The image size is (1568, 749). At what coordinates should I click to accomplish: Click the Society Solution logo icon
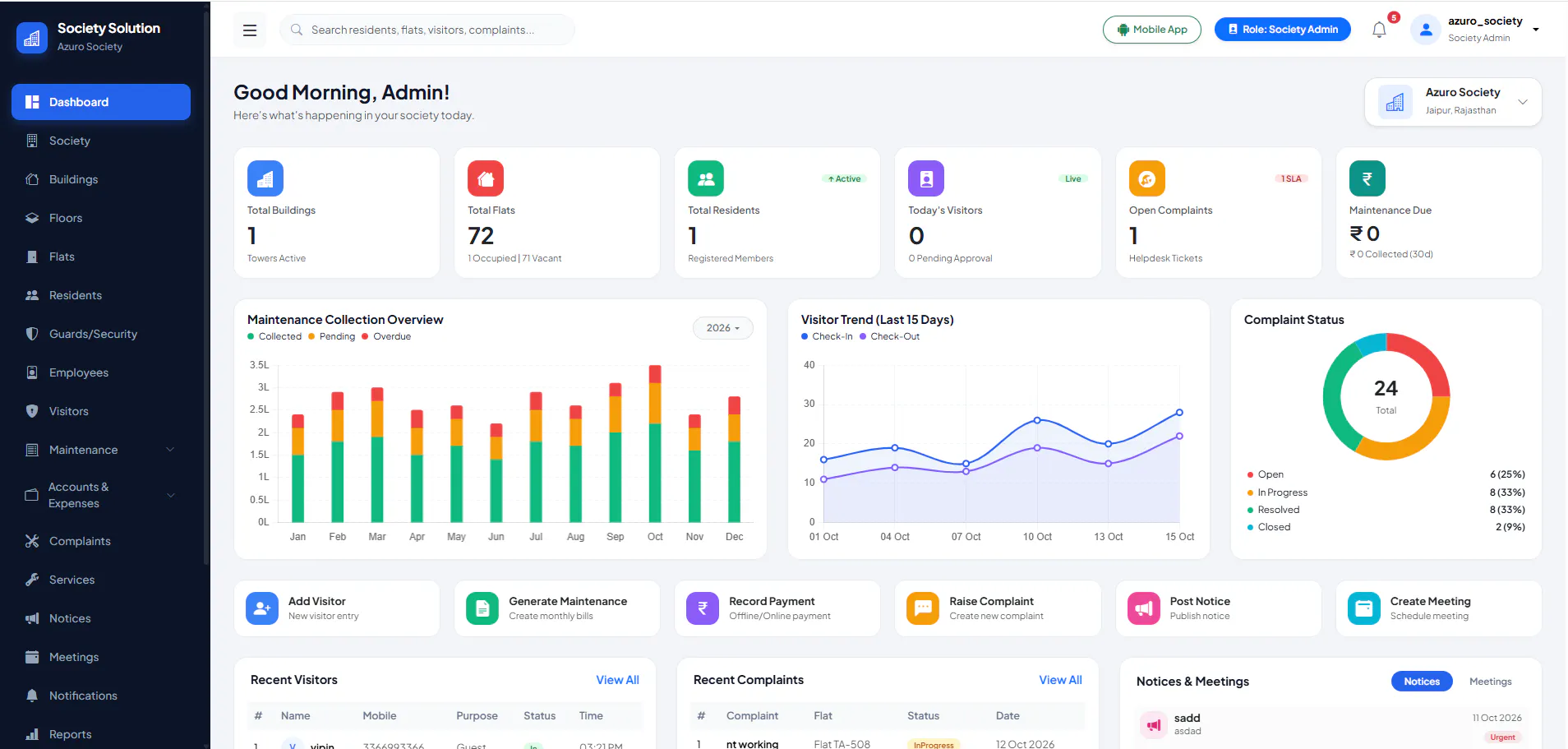pos(32,38)
